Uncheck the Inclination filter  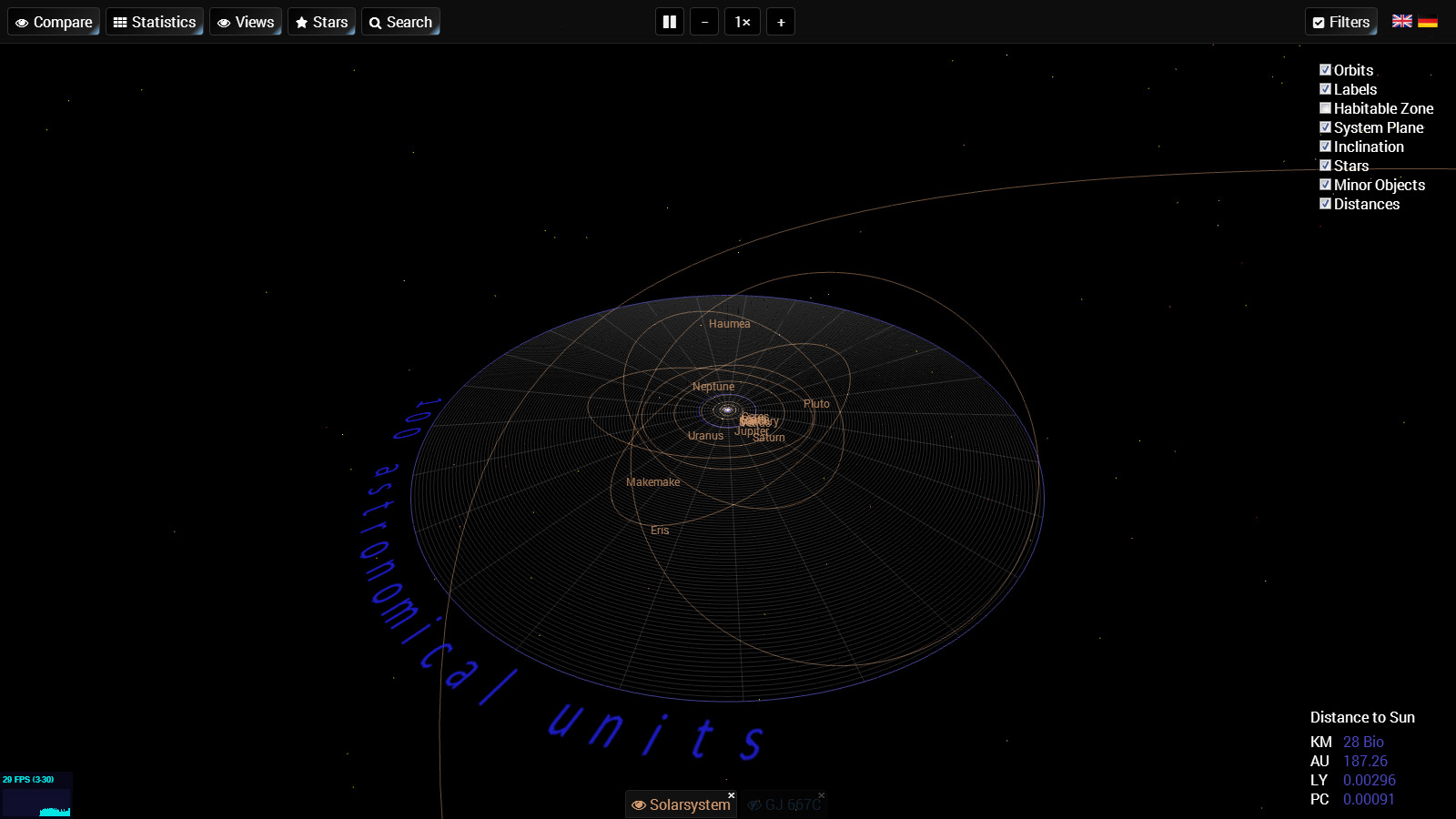point(1325,147)
